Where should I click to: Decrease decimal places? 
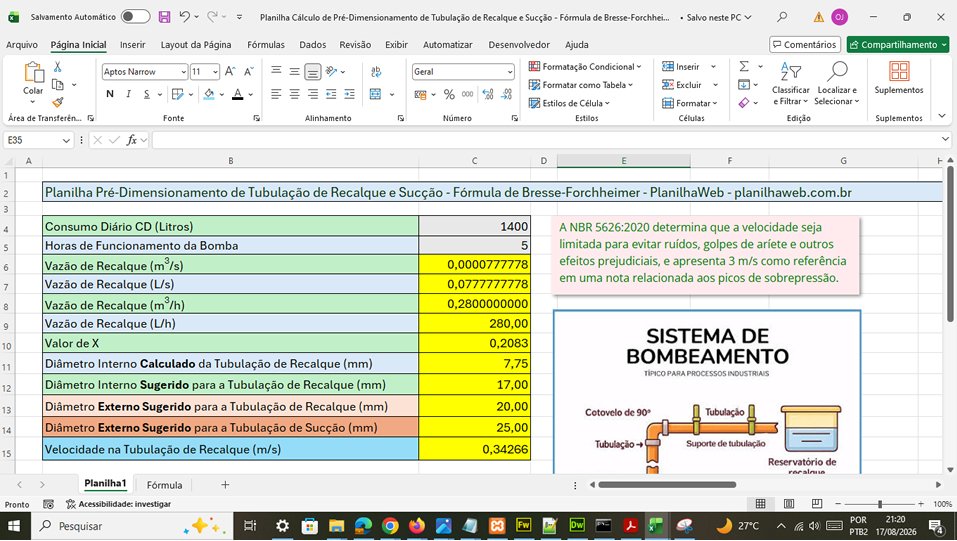point(507,94)
